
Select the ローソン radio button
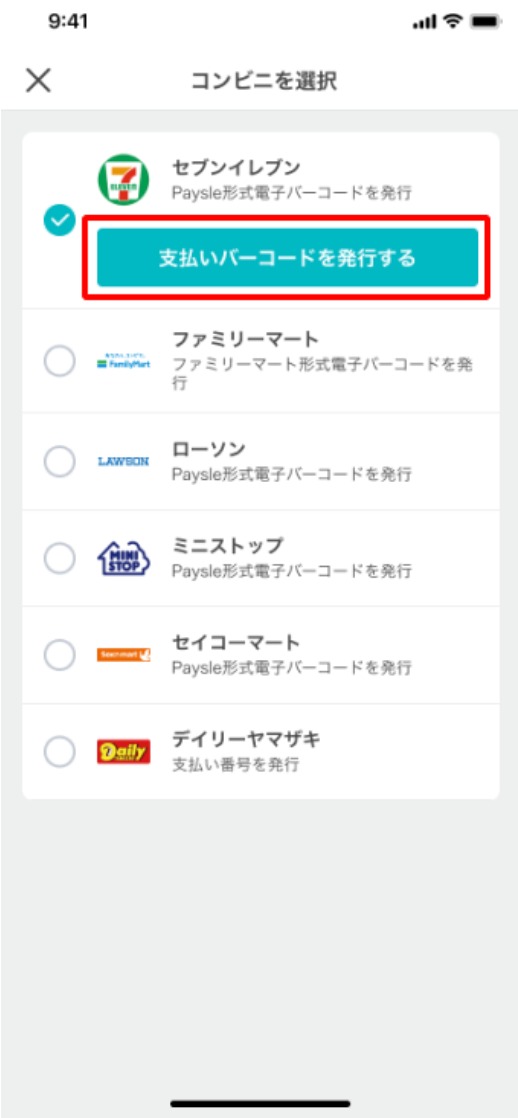coord(59,461)
